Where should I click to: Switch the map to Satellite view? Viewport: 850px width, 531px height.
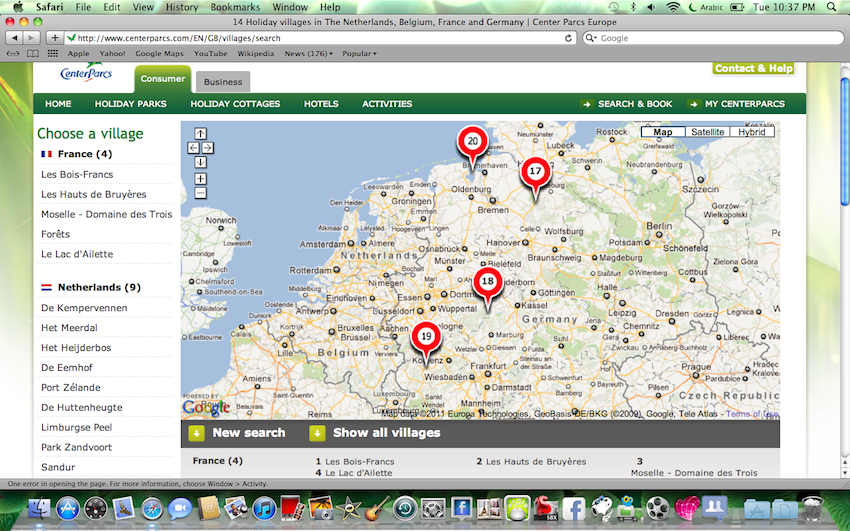pyautogui.click(x=707, y=132)
